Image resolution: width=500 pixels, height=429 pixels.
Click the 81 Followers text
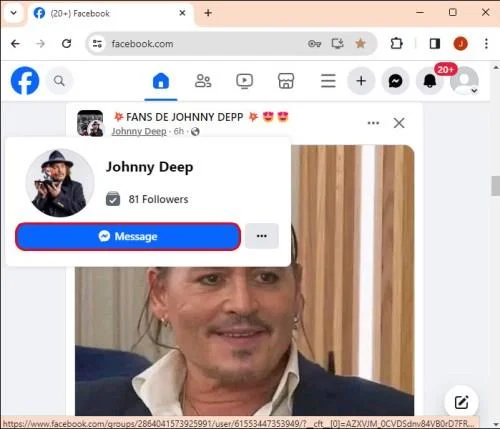(158, 199)
